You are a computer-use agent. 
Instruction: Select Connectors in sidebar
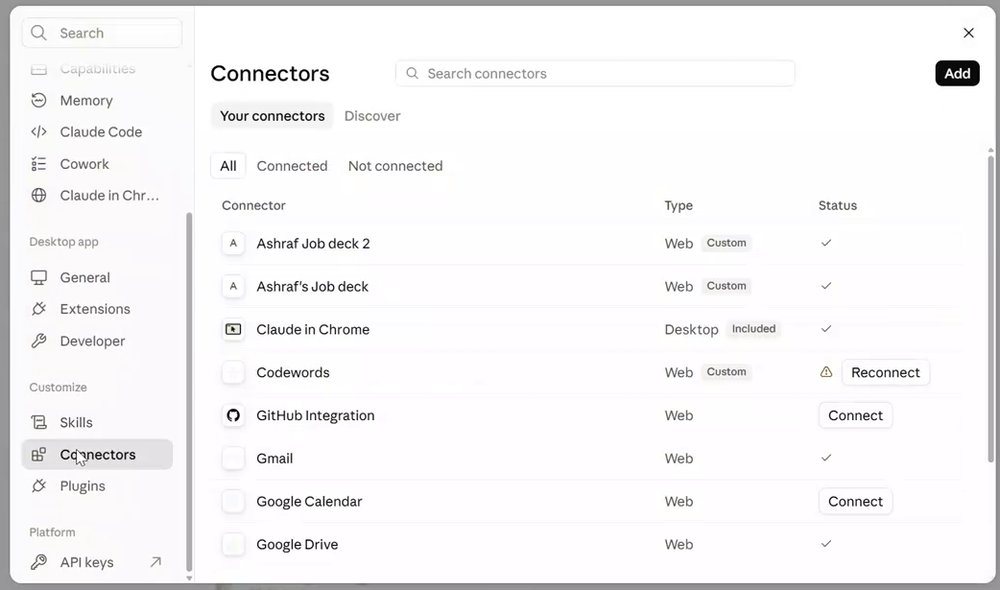(97, 454)
